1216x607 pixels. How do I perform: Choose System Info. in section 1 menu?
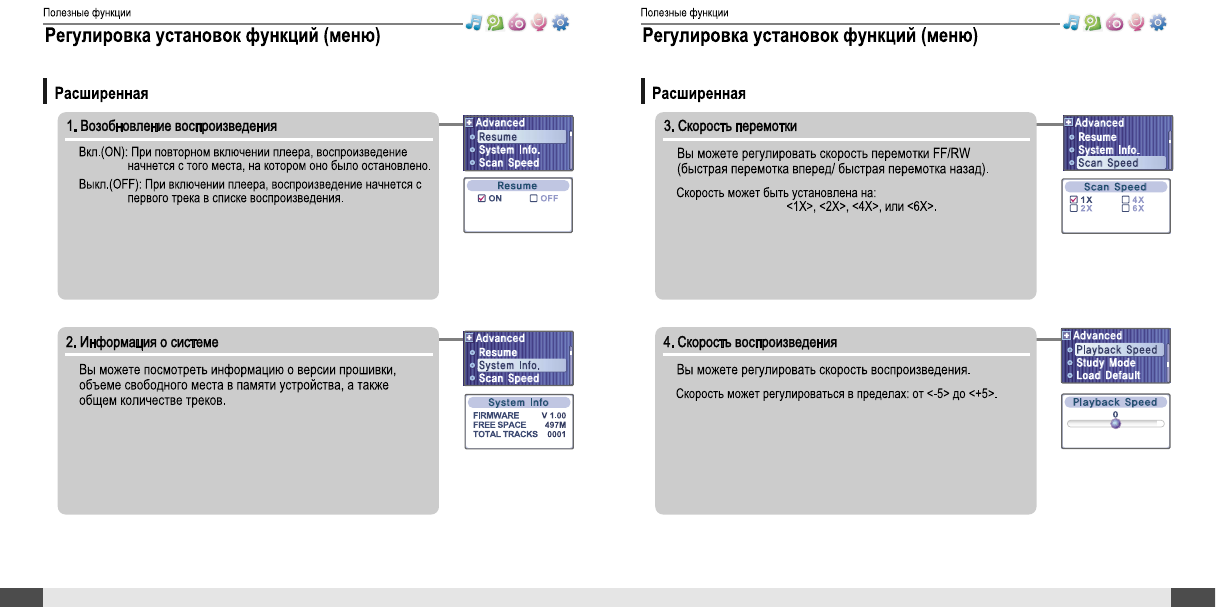(509, 150)
